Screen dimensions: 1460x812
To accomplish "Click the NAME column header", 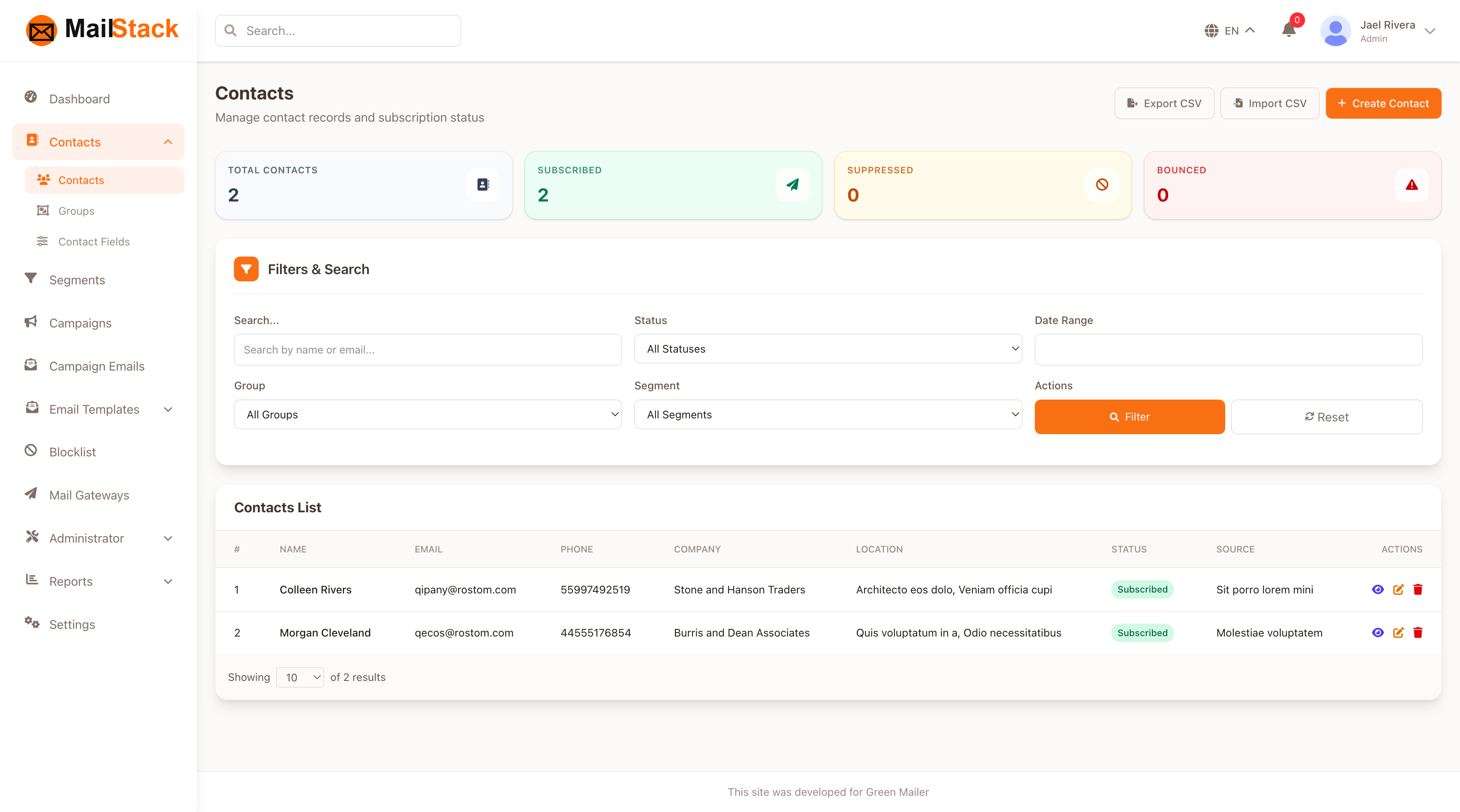I will point(292,549).
